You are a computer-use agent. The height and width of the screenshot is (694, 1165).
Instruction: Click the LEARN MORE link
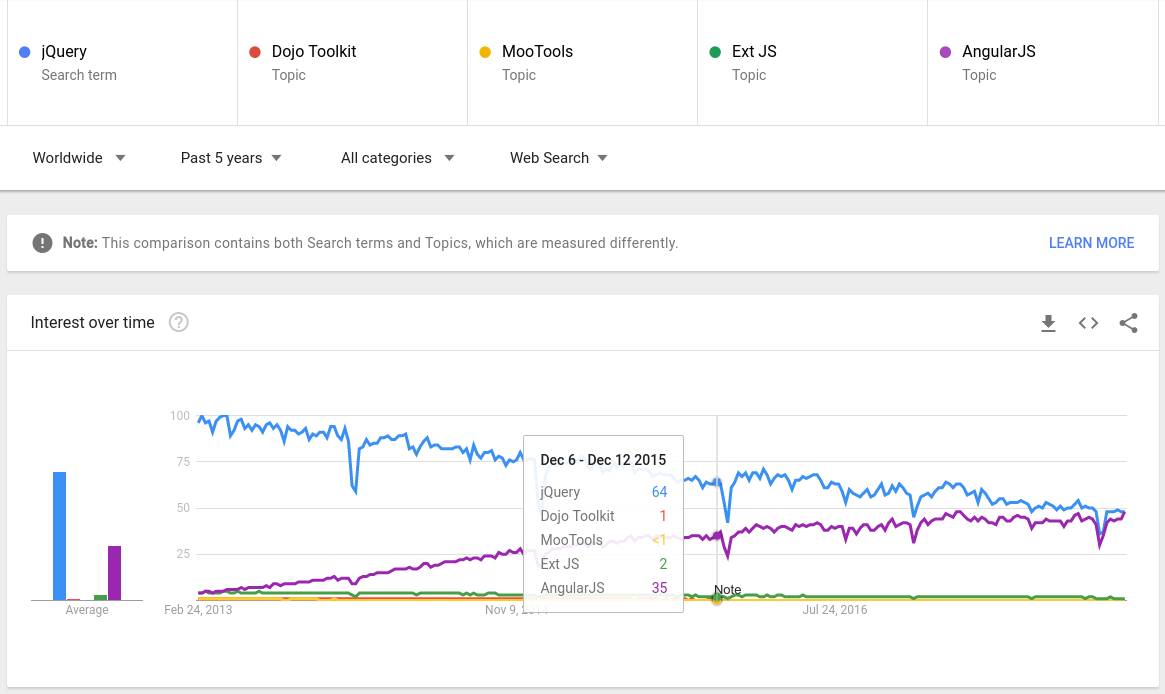click(x=1091, y=243)
